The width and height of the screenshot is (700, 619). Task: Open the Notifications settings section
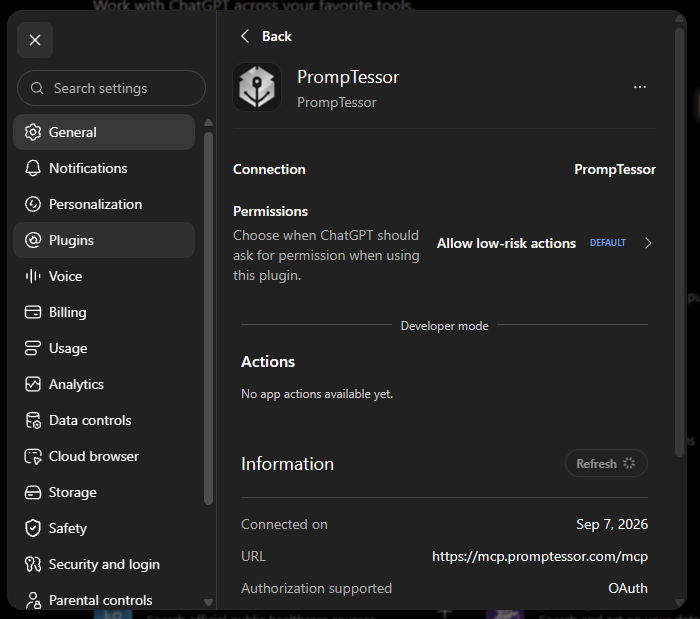104,168
